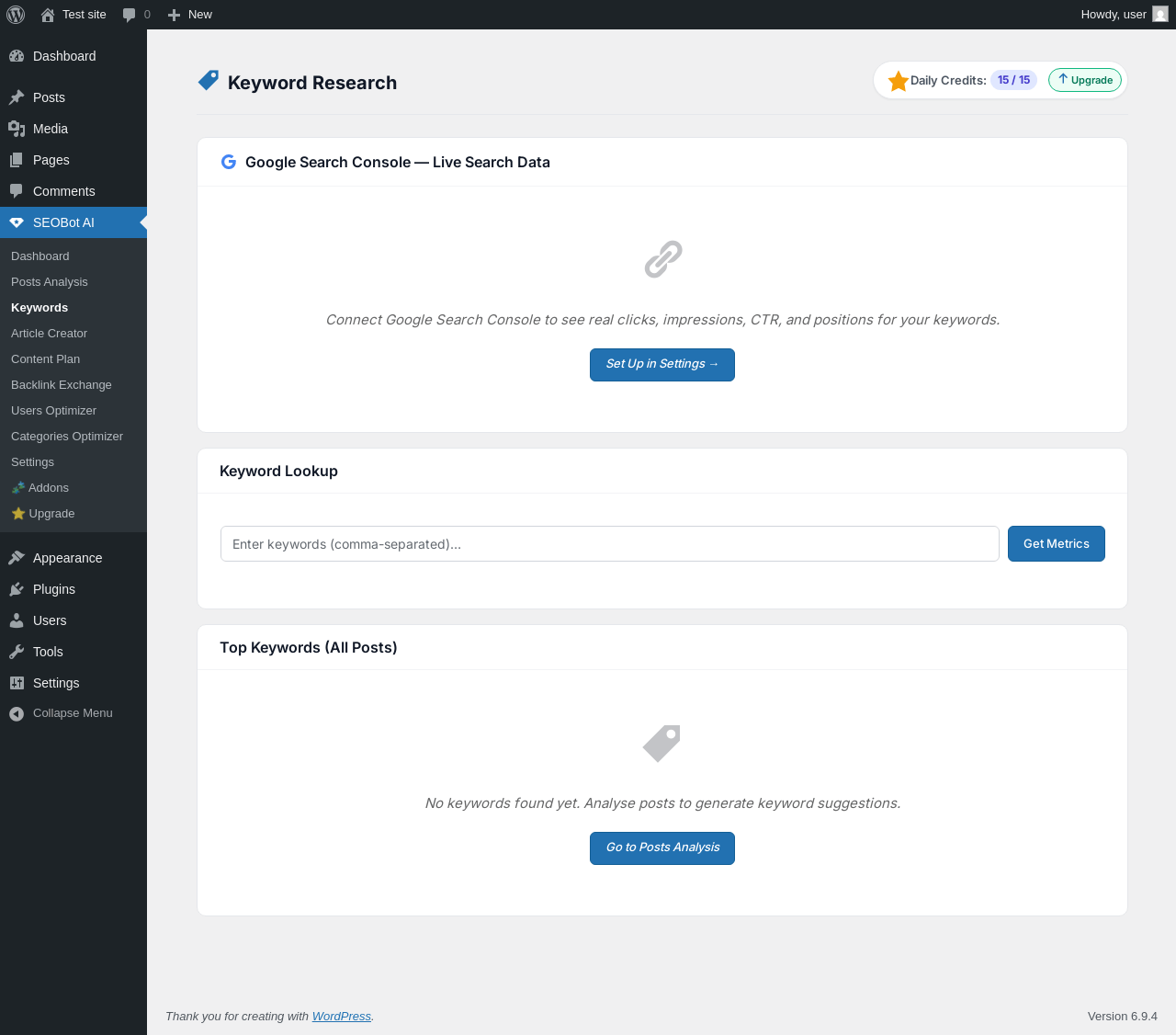Click the comment count 0 in admin bar

pos(147,15)
